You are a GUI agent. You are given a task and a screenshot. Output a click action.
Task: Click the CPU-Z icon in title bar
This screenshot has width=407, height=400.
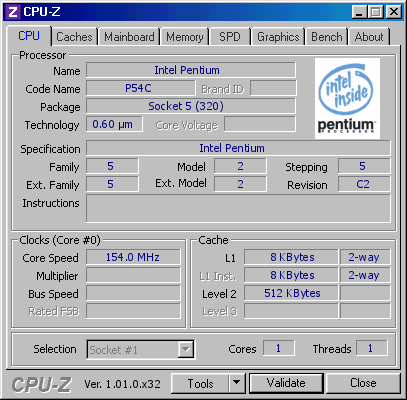[13, 12]
